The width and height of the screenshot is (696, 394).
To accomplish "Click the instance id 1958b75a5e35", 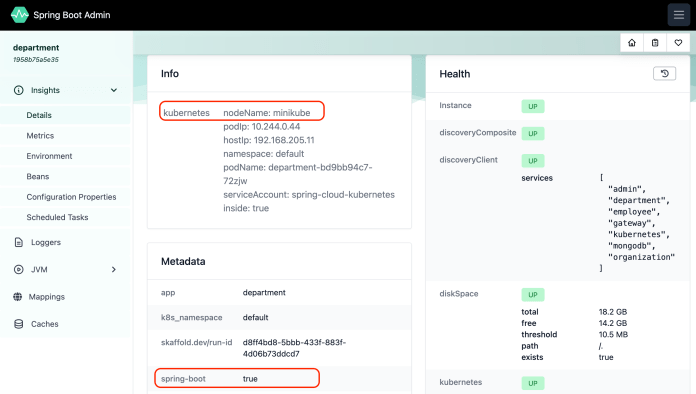I will (36, 59).
